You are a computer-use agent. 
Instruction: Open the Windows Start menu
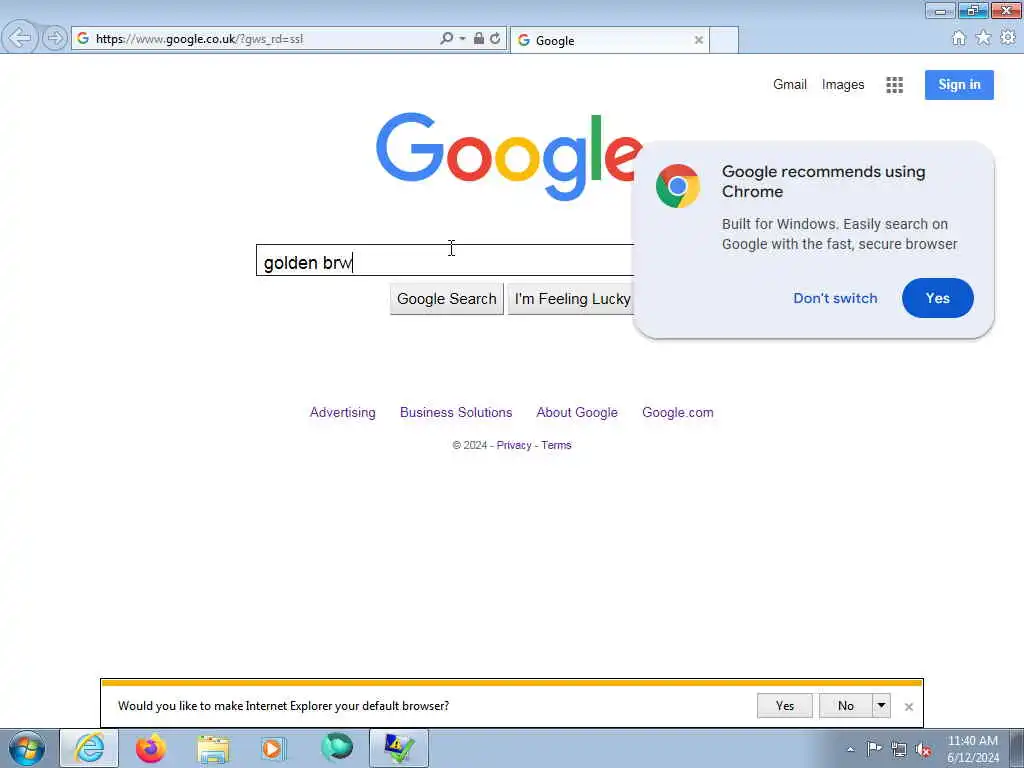pos(27,748)
